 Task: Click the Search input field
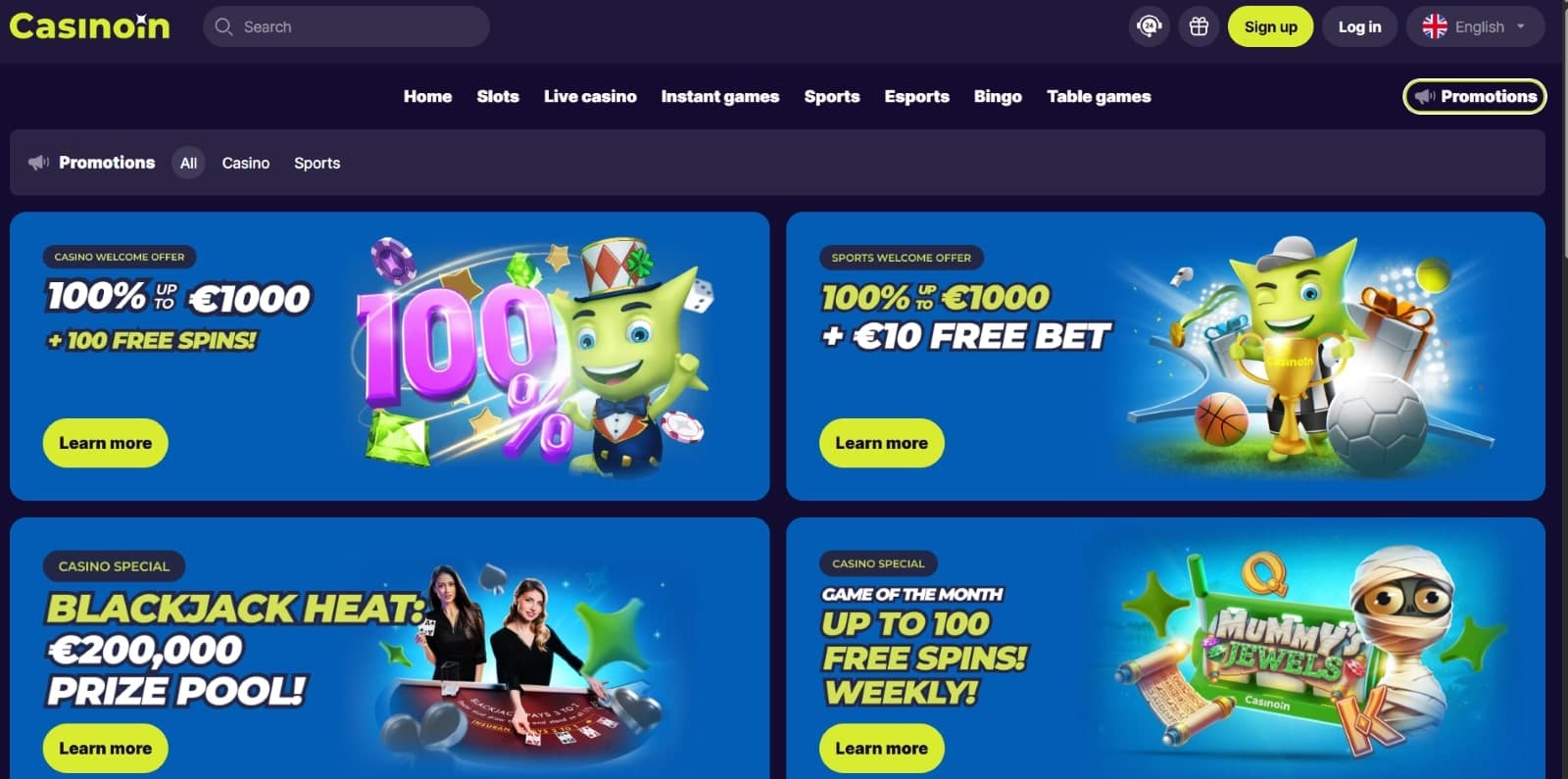pyautogui.click(x=346, y=26)
